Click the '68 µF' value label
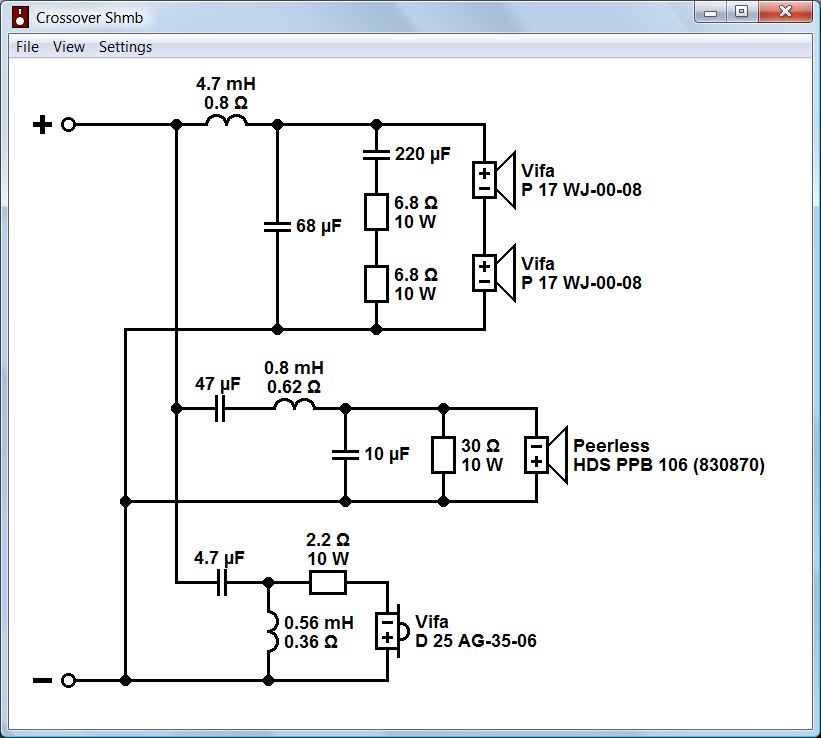This screenshot has width=821, height=738. point(318,226)
